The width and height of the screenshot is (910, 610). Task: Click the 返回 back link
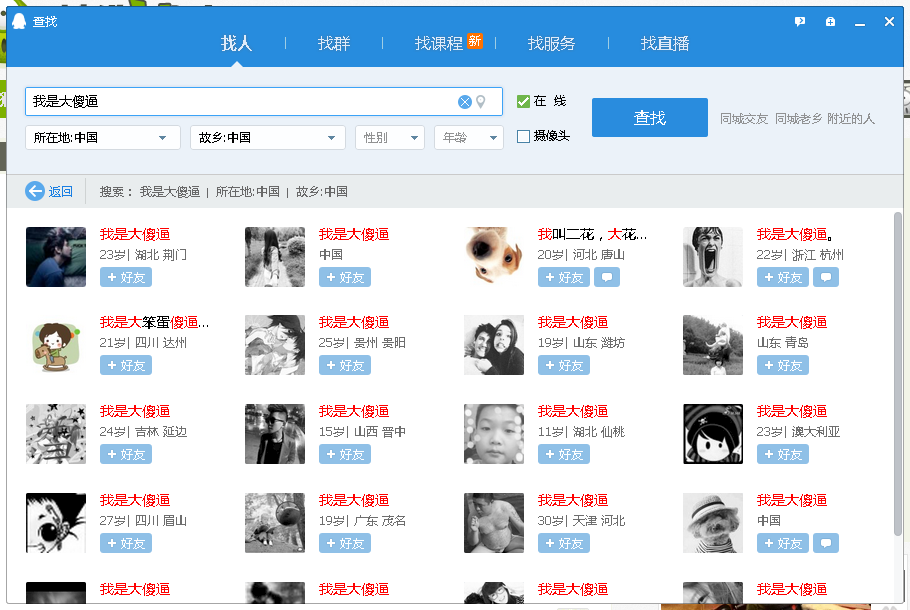pyautogui.click(x=60, y=192)
